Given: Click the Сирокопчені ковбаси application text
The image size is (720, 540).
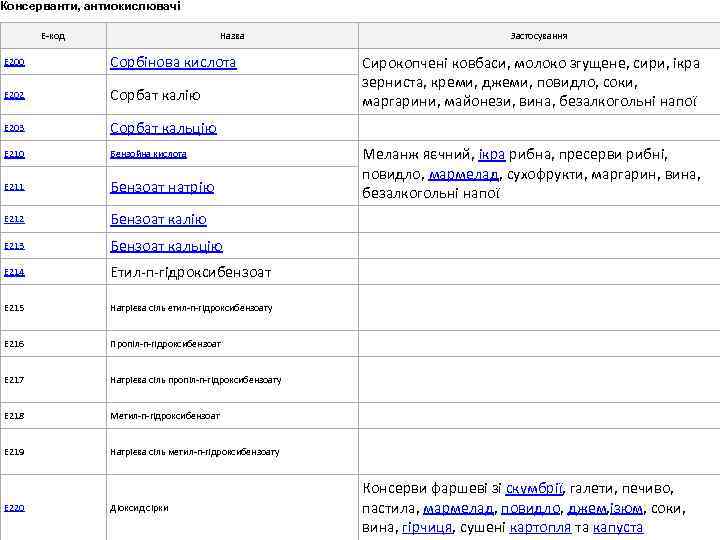Looking at the screenshot, I should (x=531, y=82).
